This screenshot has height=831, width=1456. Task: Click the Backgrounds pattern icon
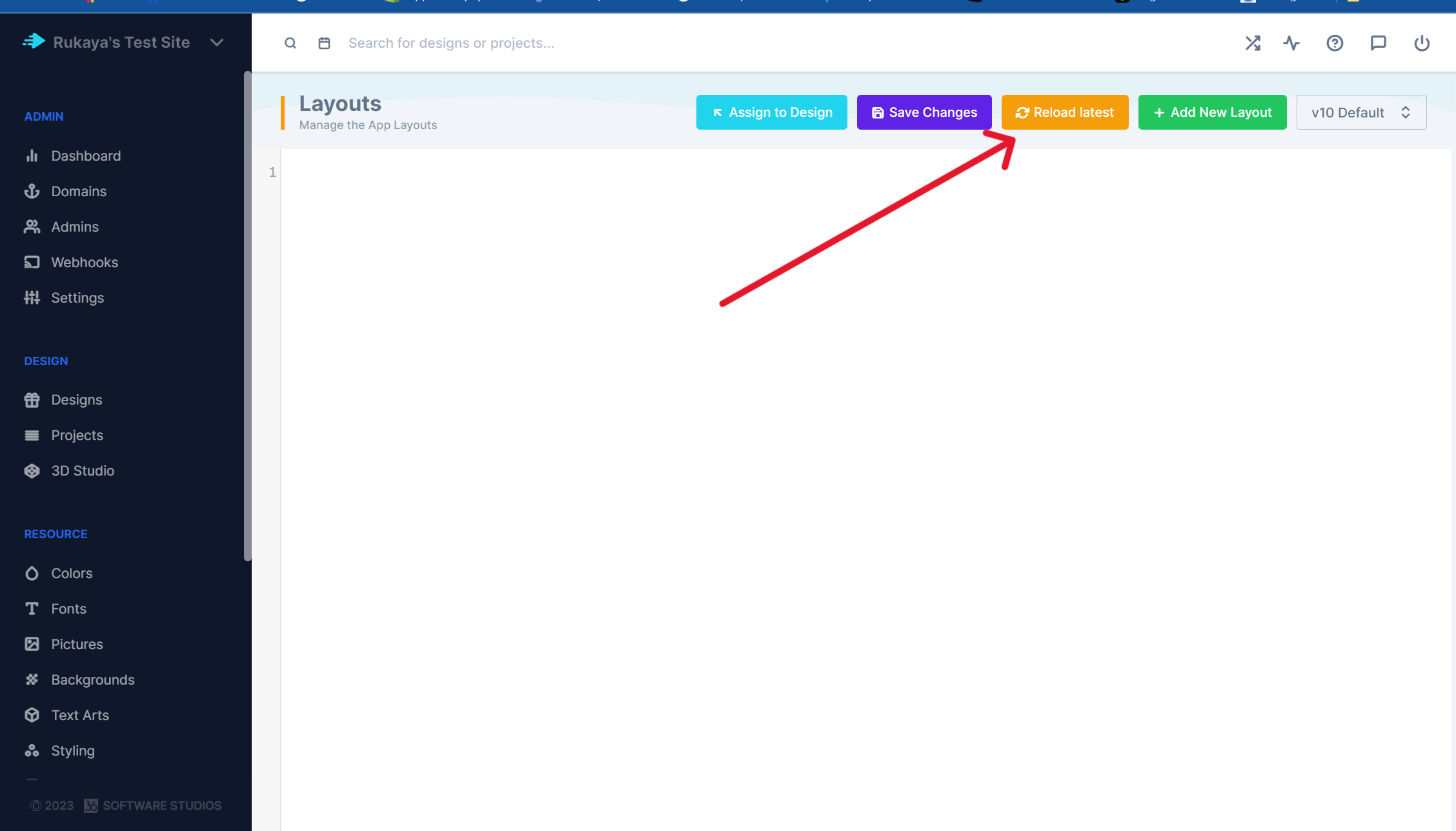pos(32,680)
